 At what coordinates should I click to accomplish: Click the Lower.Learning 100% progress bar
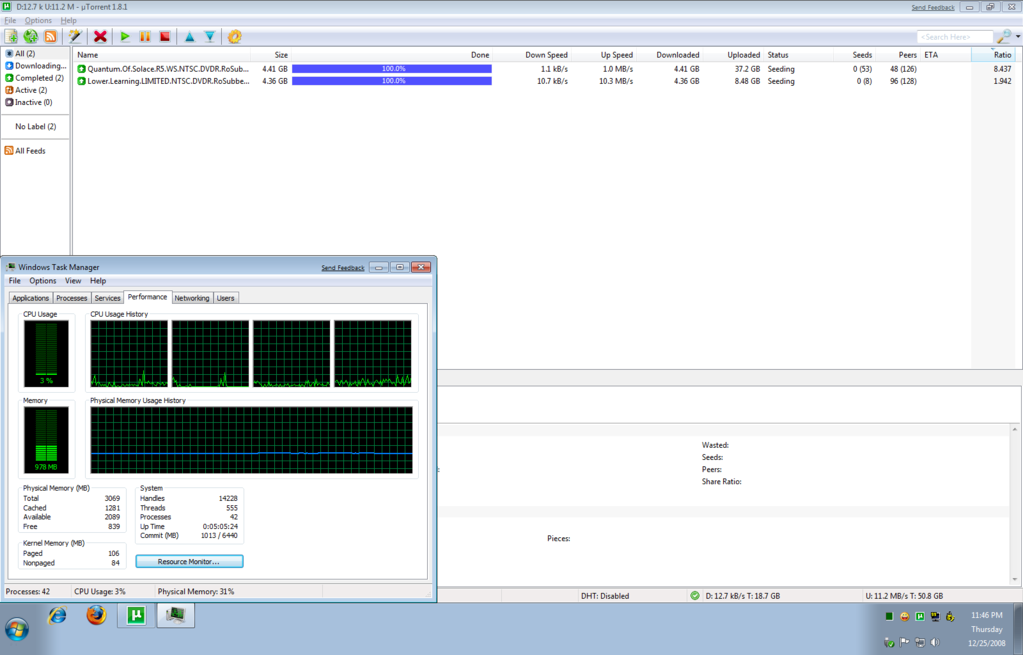[x=391, y=81]
